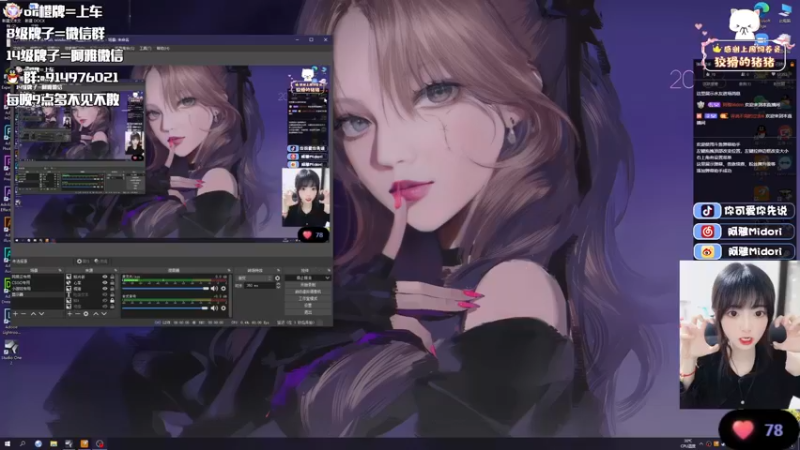Mute the second audio mixer channel speaker icon

click(214, 308)
